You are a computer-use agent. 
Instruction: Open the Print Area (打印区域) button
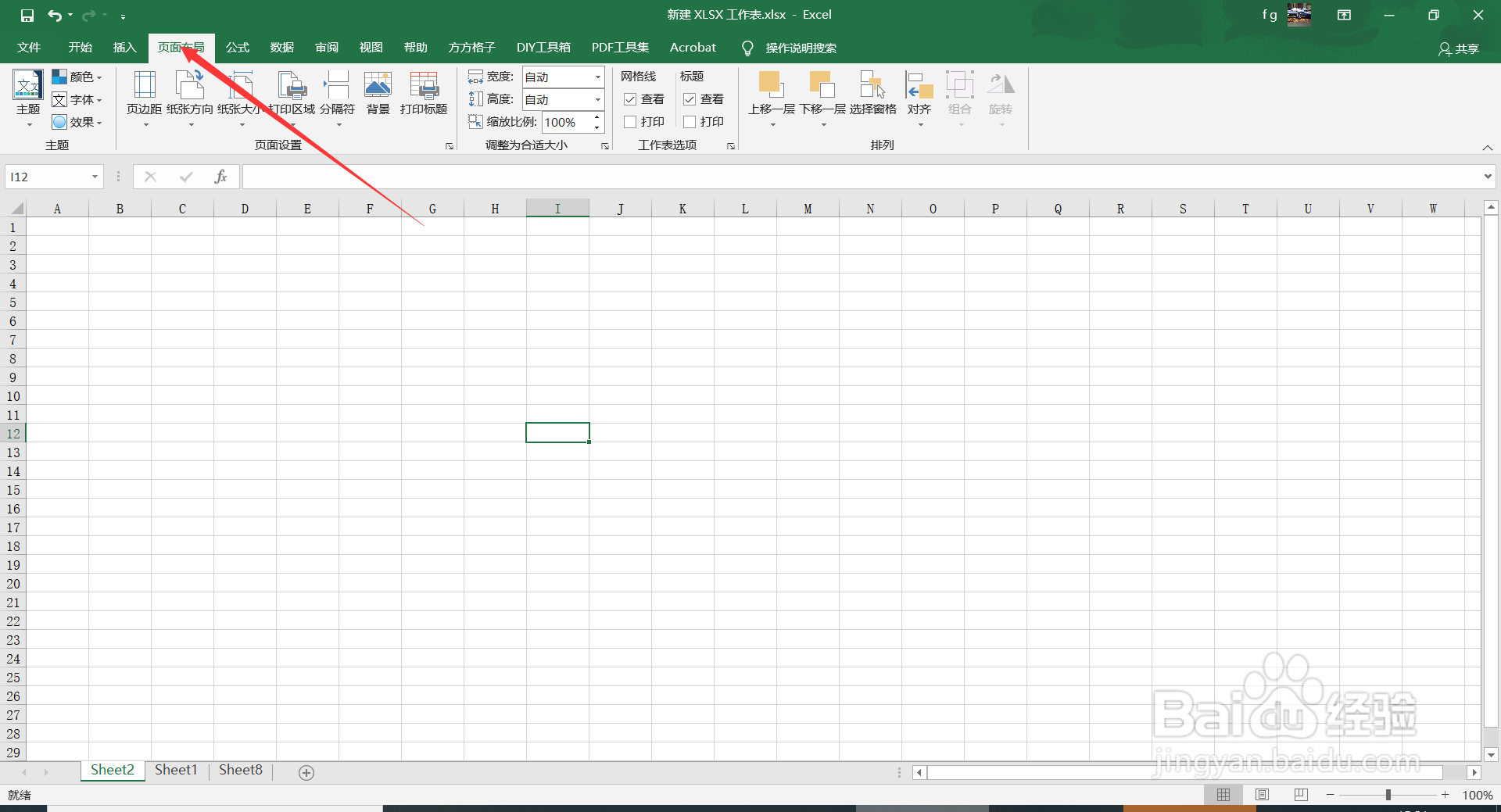click(292, 98)
